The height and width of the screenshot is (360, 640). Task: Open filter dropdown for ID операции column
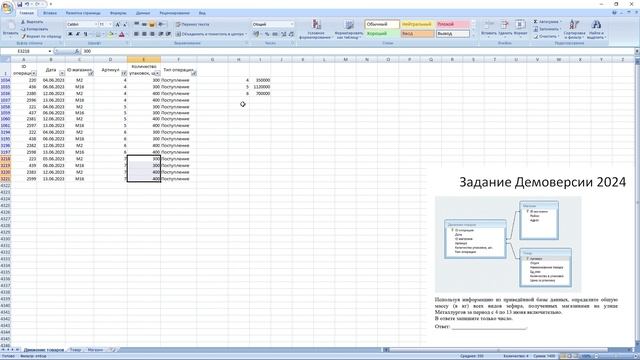pyautogui.click(x=33, y=73)
